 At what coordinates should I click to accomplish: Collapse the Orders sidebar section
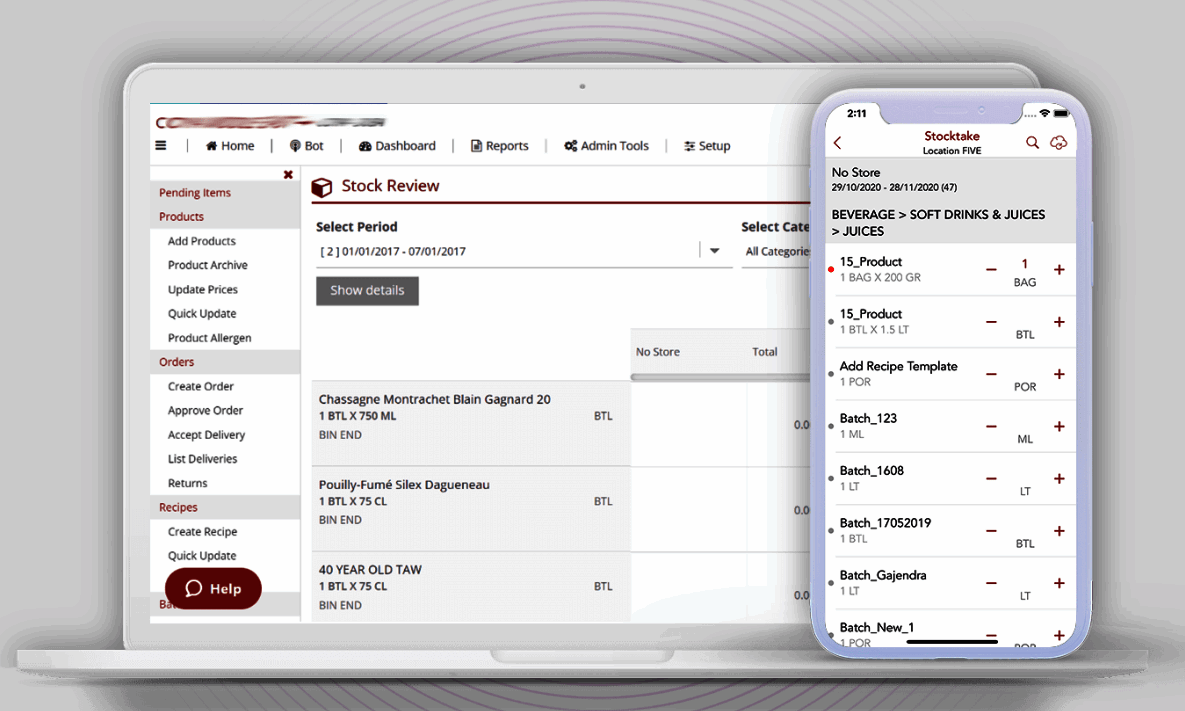tap(175, 361)
